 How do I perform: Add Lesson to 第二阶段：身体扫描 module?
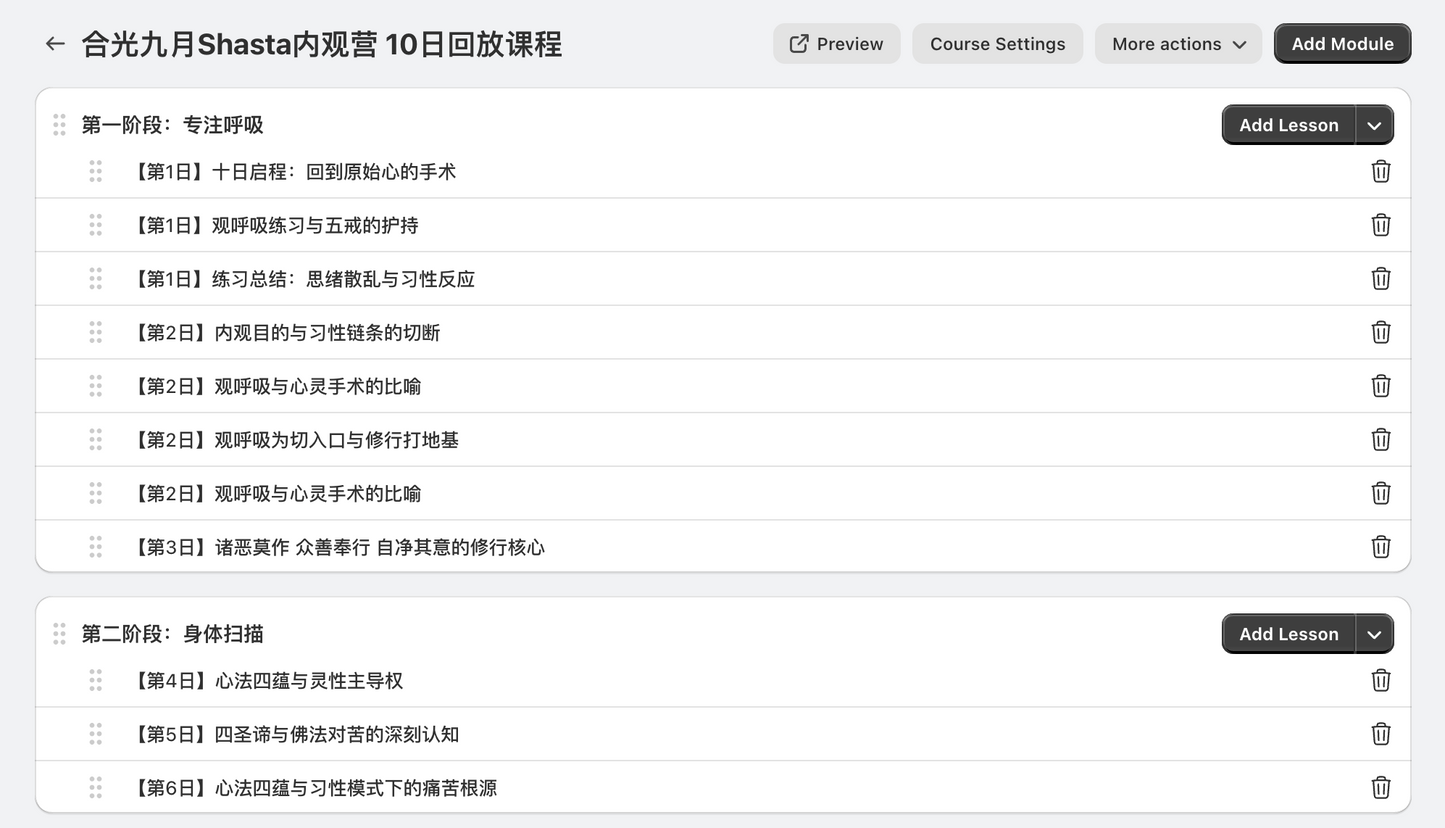1288,634
